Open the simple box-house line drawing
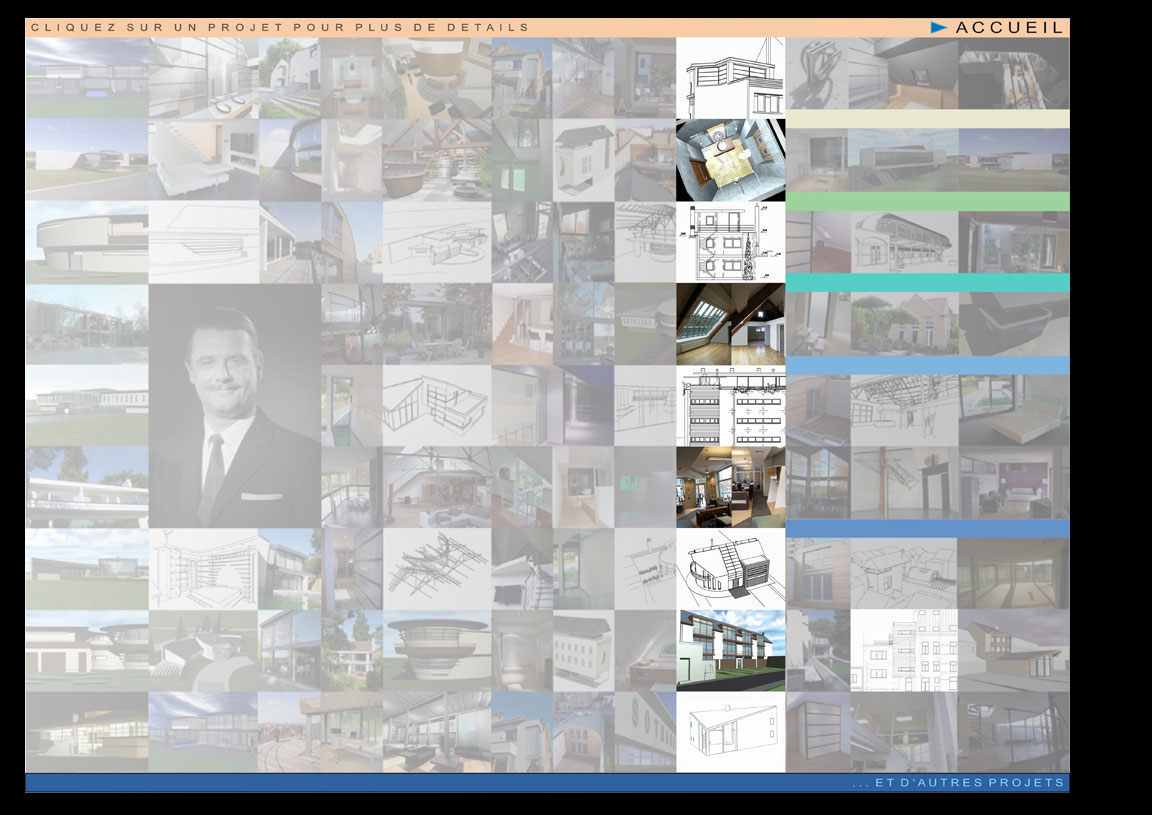The image size is (1152, 815). click(730, 732)
